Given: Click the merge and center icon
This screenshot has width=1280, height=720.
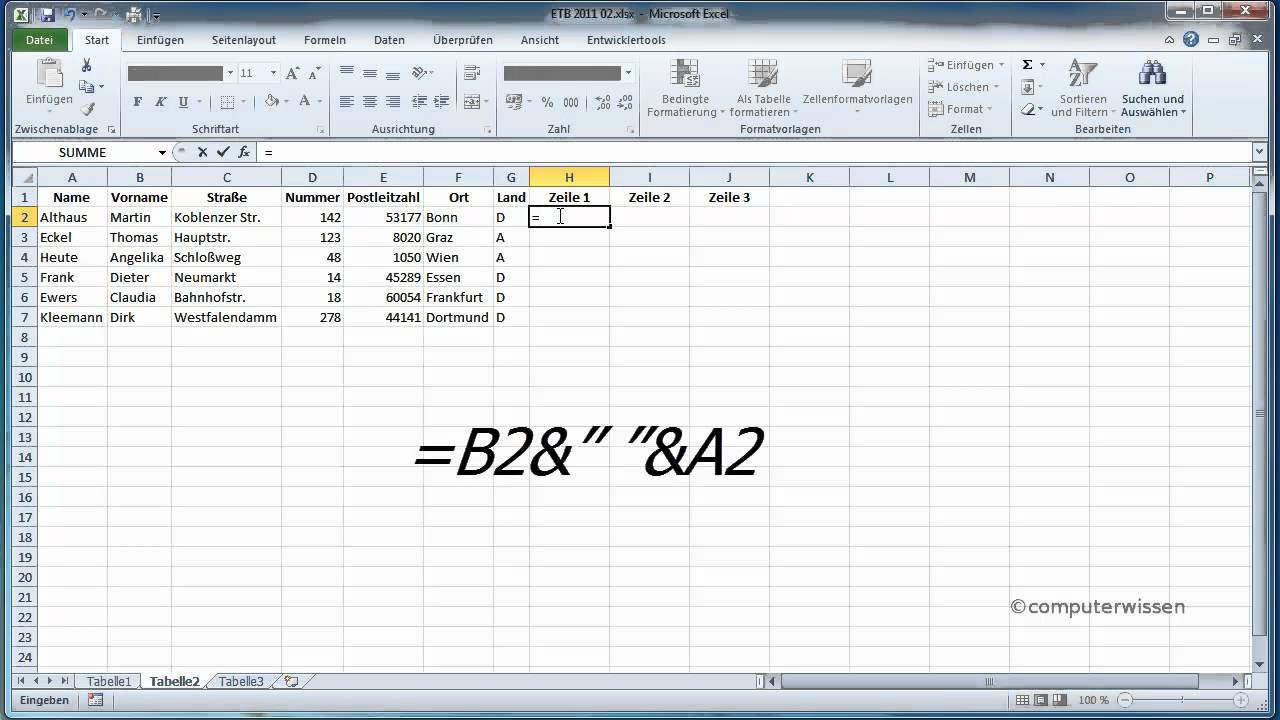Looking at the screenshot, I should coord(472,102).
